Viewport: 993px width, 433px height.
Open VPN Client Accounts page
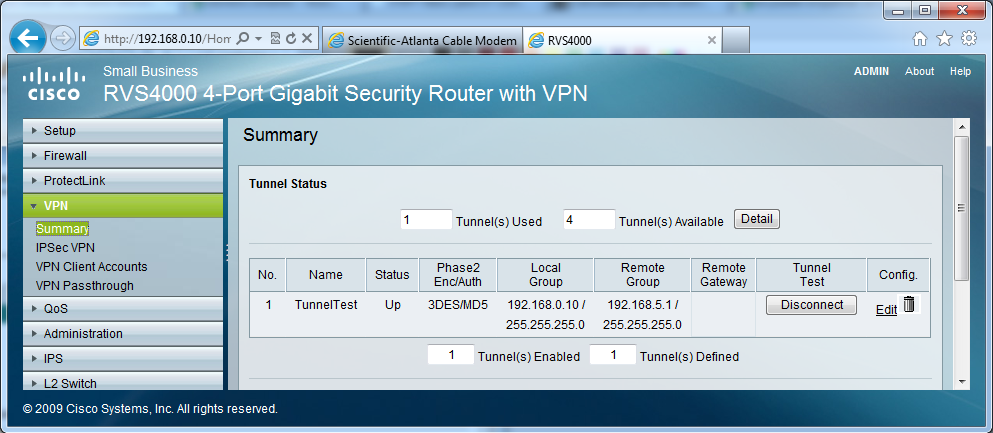[91, 267]
